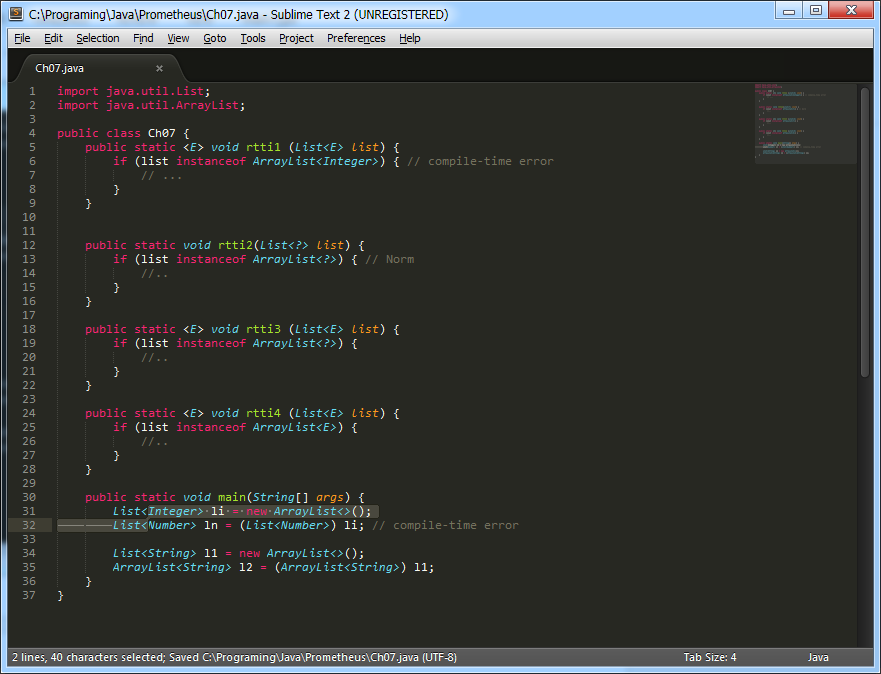Open the File menu
Image resolution: width=881 pixels, height=674 pixels.
22,38
